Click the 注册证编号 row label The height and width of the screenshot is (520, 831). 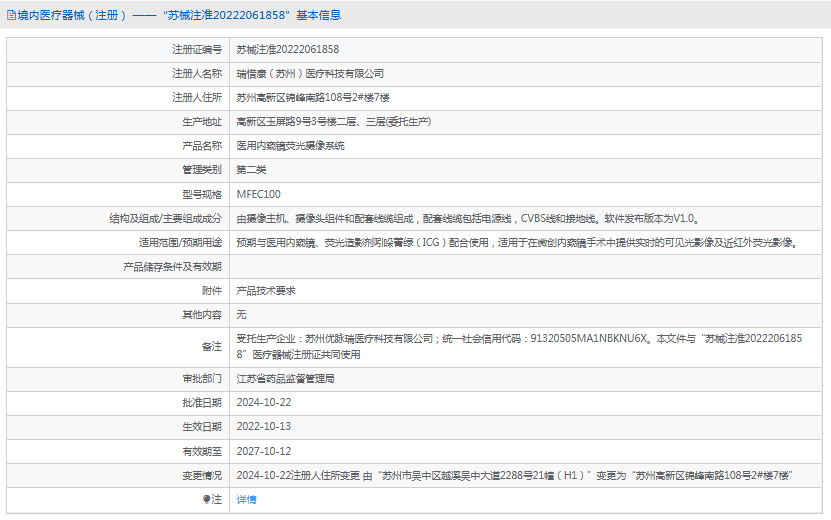coord(197,49)
